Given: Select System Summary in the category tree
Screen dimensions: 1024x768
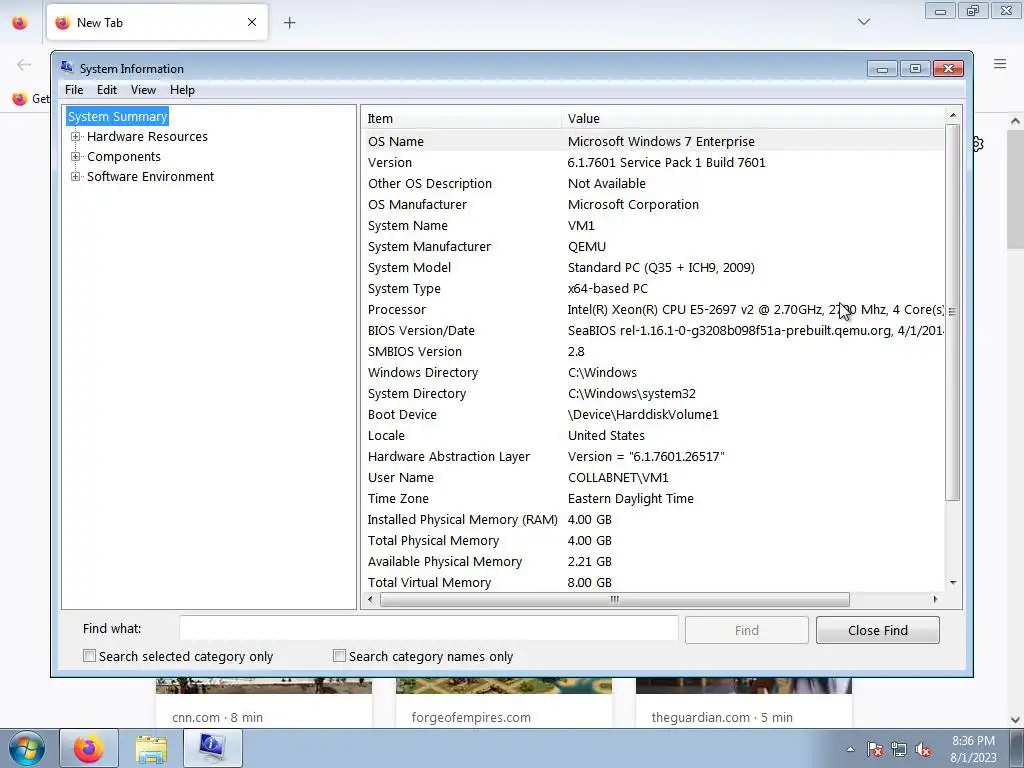Looking at the screenshot, I should 118,116.
